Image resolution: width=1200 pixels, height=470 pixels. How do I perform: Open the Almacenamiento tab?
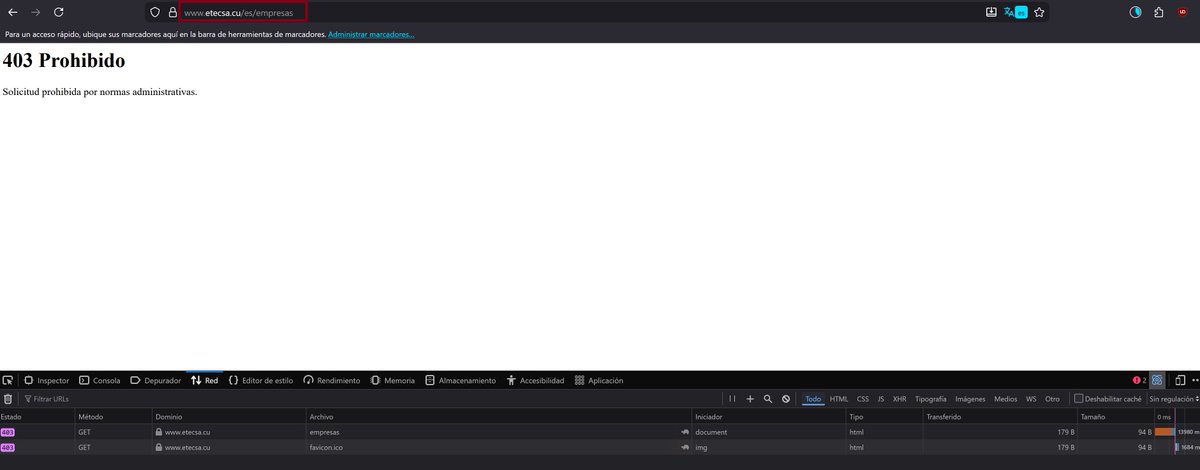point(460,380)
